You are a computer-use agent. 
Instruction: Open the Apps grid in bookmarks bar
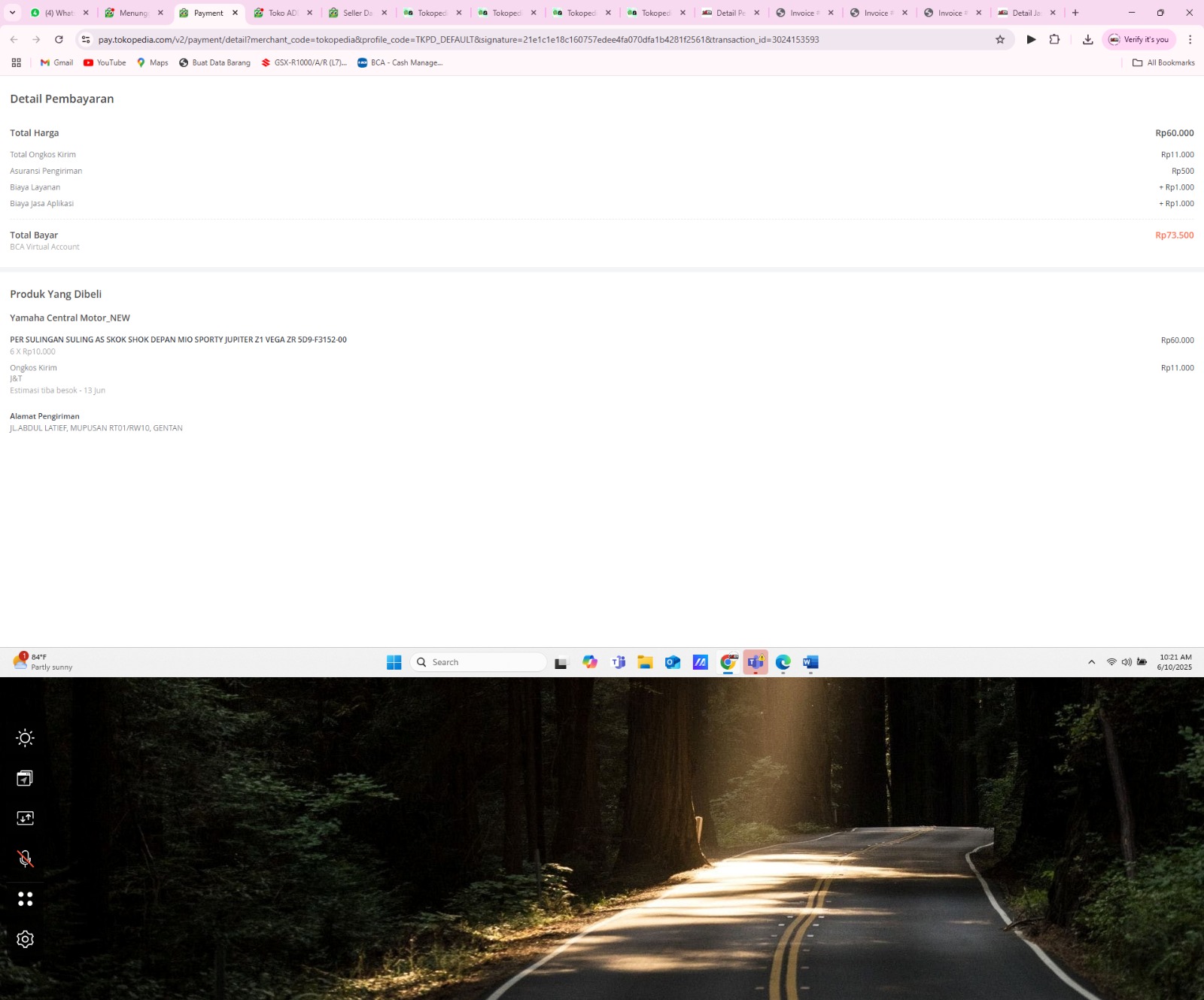[x=16, y=62]
